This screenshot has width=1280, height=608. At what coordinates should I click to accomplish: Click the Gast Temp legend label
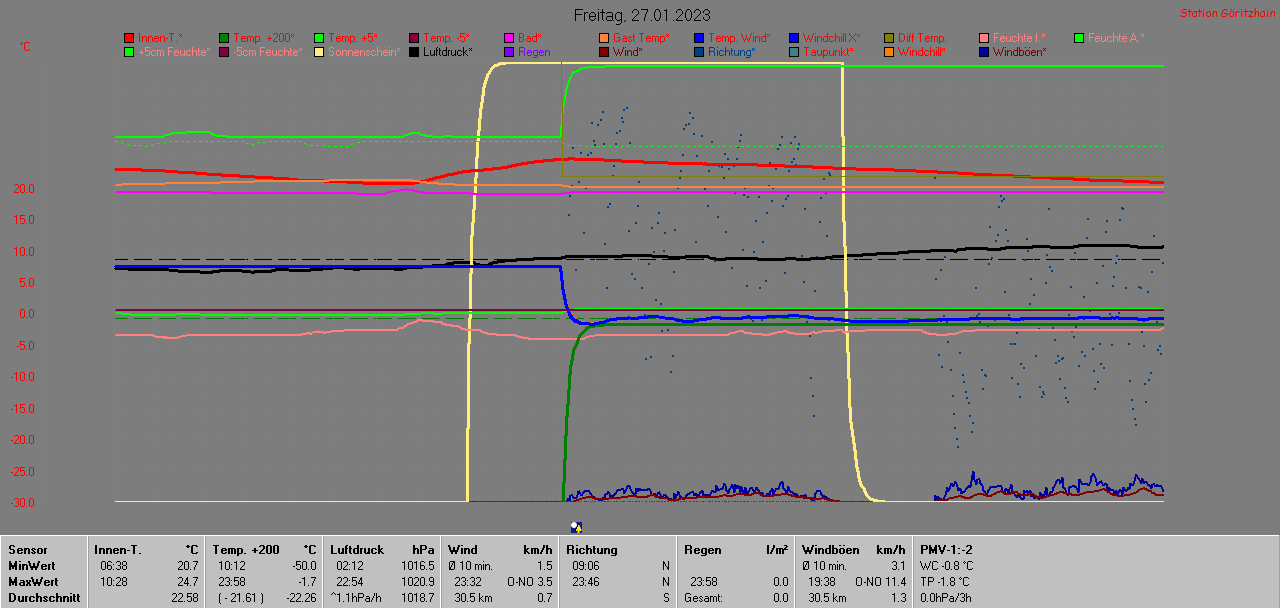pos(641,38)
